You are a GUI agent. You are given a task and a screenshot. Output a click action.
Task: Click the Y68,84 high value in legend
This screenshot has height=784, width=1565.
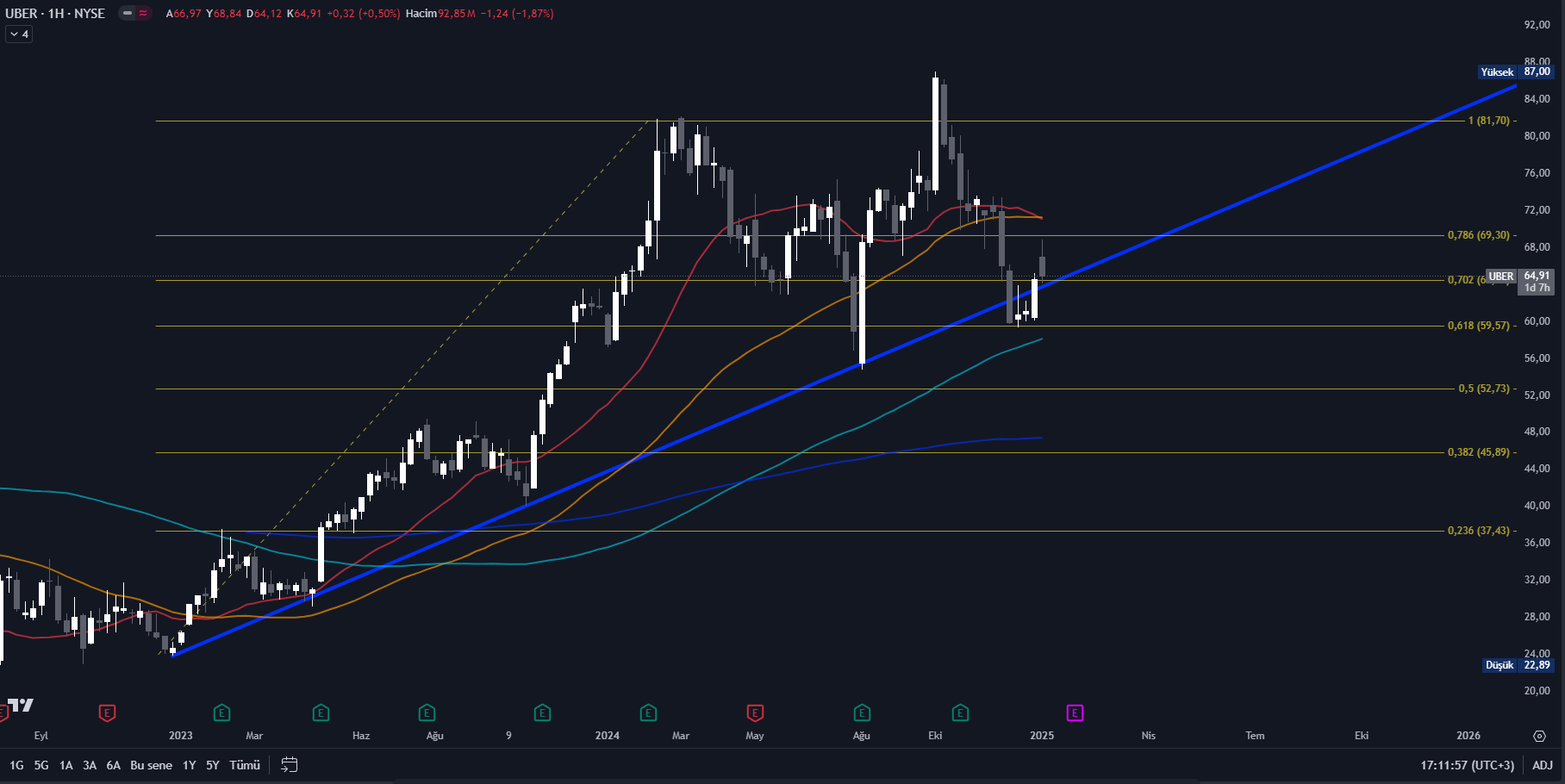coord(224,14)
